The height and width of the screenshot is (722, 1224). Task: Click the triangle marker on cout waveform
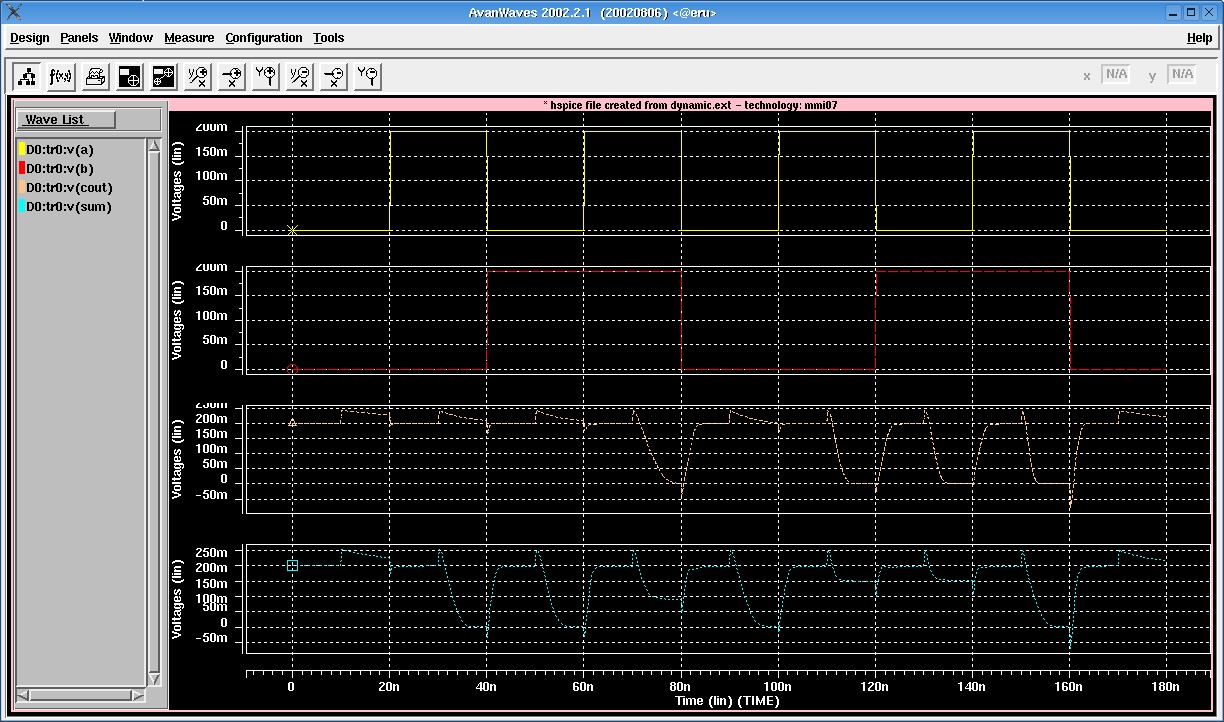click(x=292, y=423)
